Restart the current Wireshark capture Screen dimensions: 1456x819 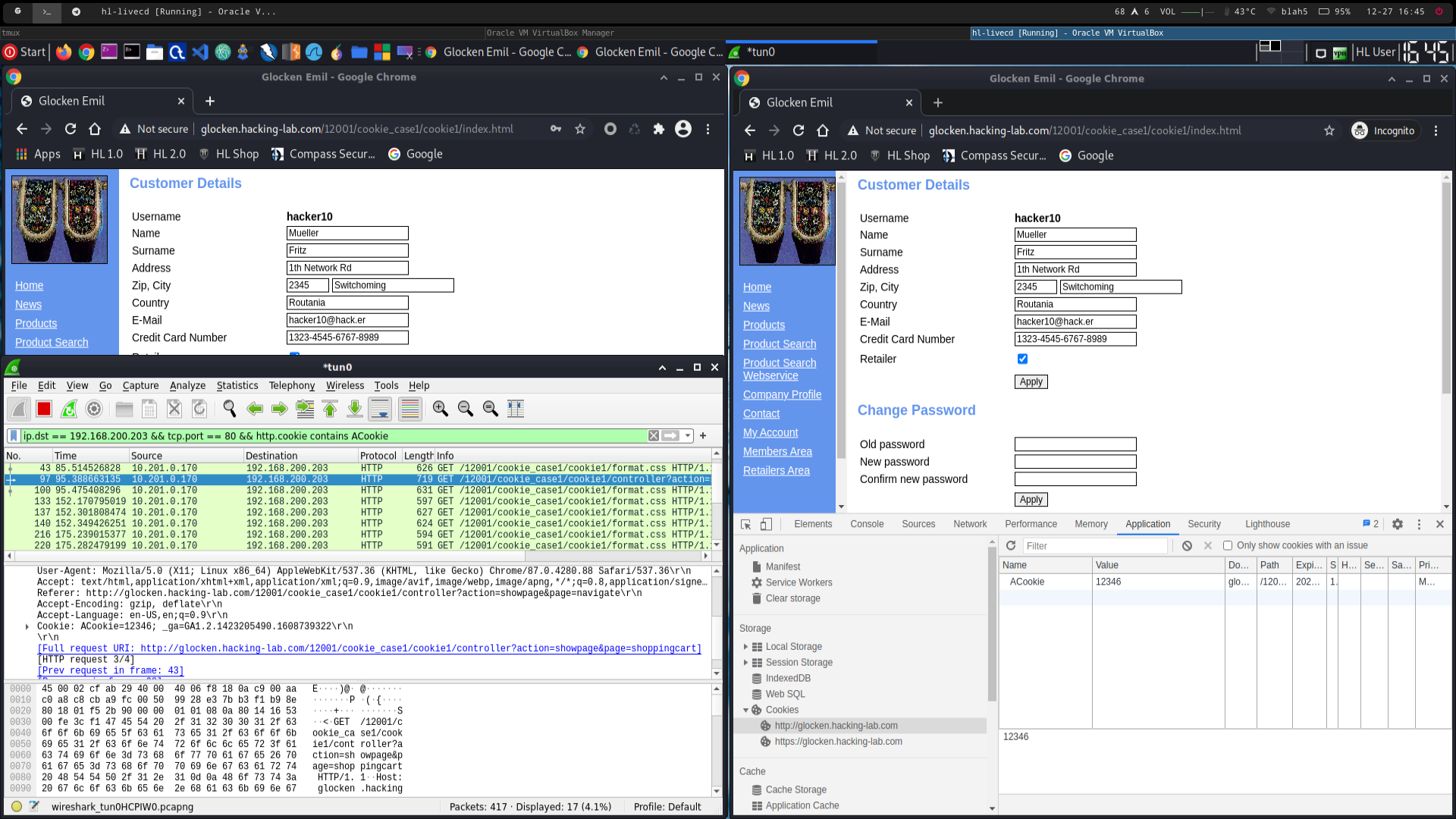[69, 409]
